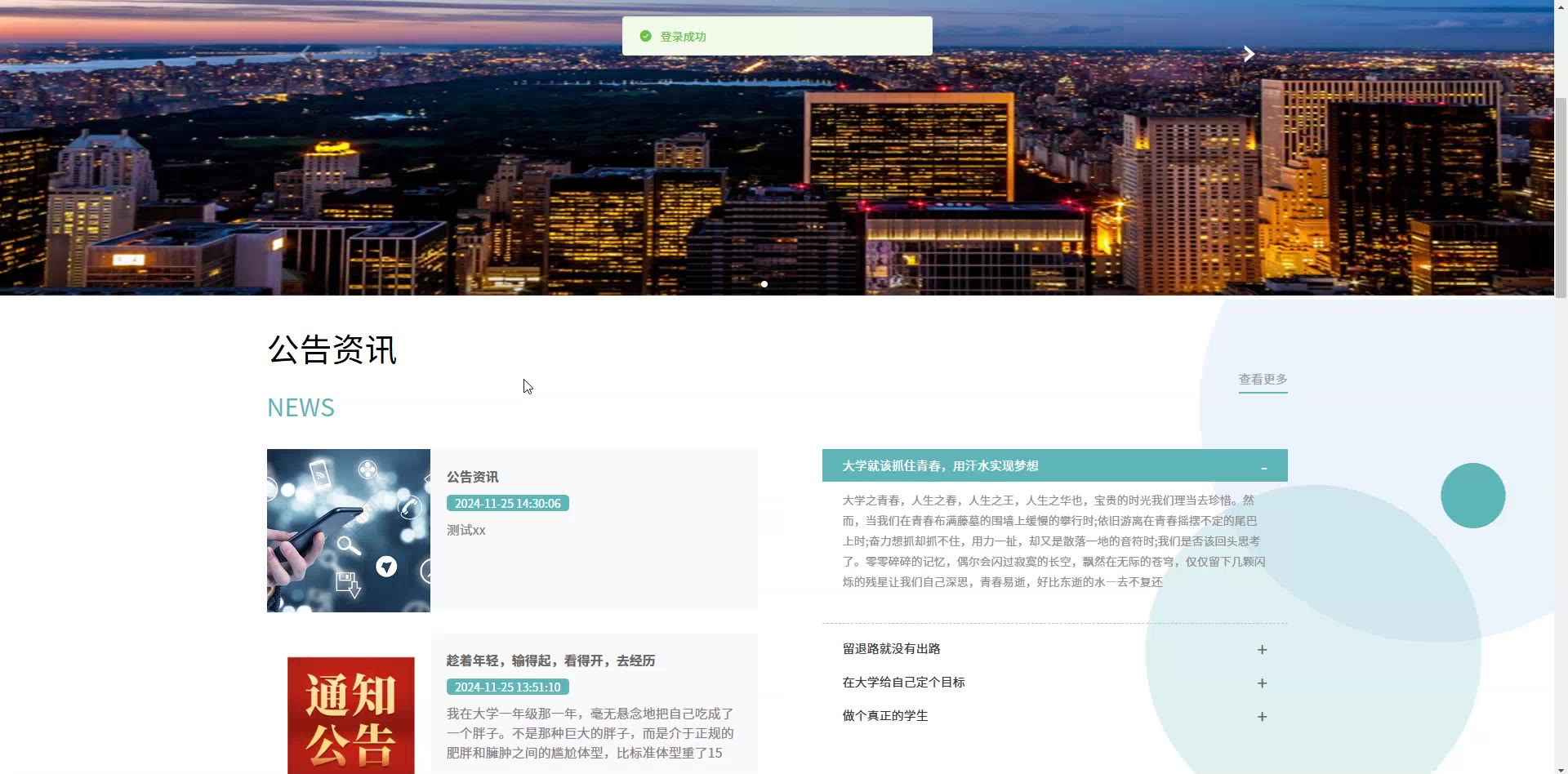
Task: Click the NEWS subtitle text
Action: (301, 407)
